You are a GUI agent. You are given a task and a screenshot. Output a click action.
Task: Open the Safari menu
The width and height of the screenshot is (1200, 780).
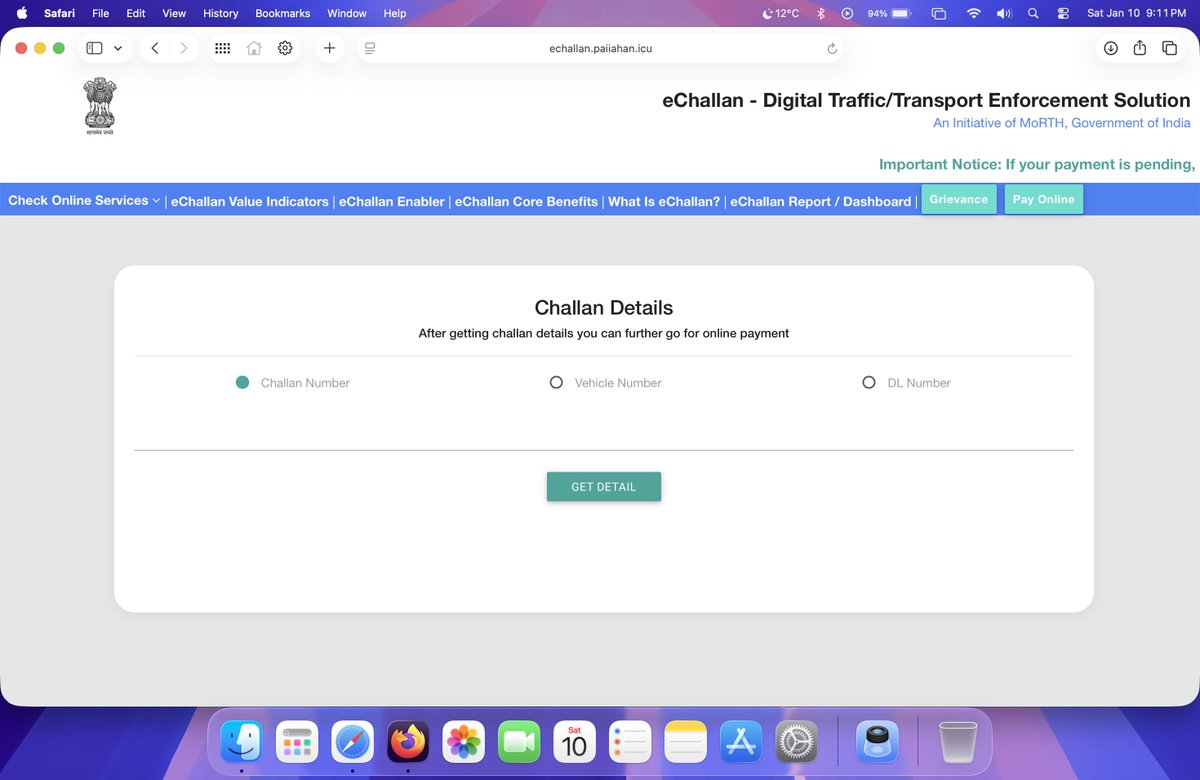pyautogui.click(x=59, y=13)
